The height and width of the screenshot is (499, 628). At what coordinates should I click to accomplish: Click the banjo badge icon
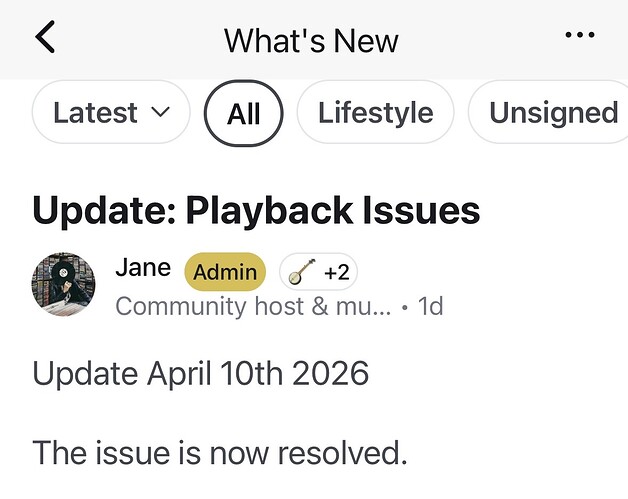point(302,272)
